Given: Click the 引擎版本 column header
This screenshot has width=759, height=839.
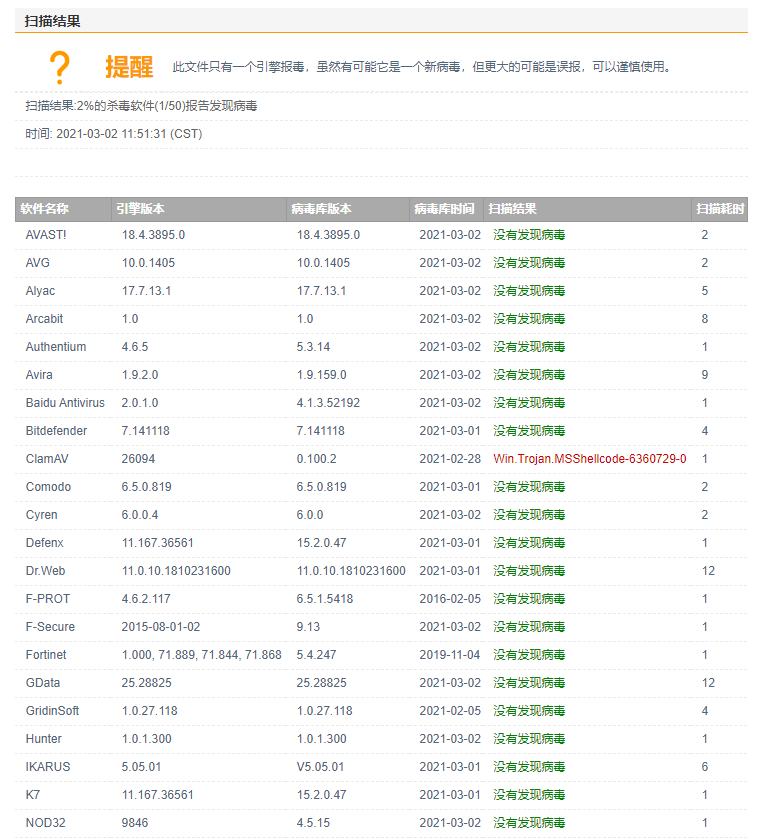Looking at the screenshot, I should pyautogui.click(x=140, y=209).
